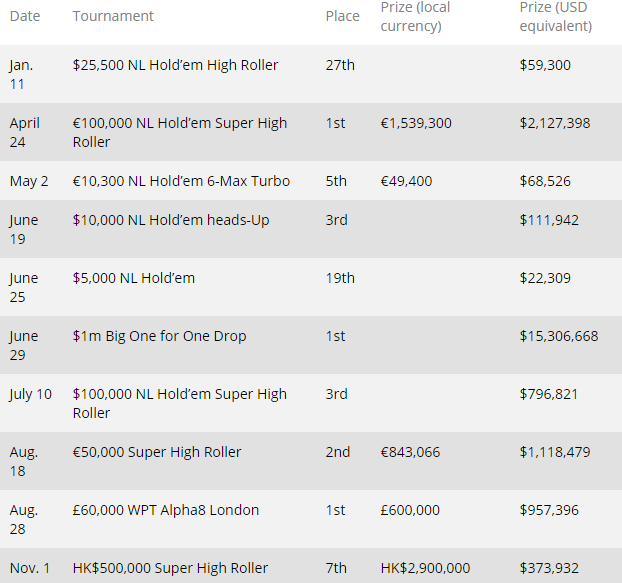Select the HK$500,000 Super High Roller tournament
622x583 pixels.
tap(170, 568)
